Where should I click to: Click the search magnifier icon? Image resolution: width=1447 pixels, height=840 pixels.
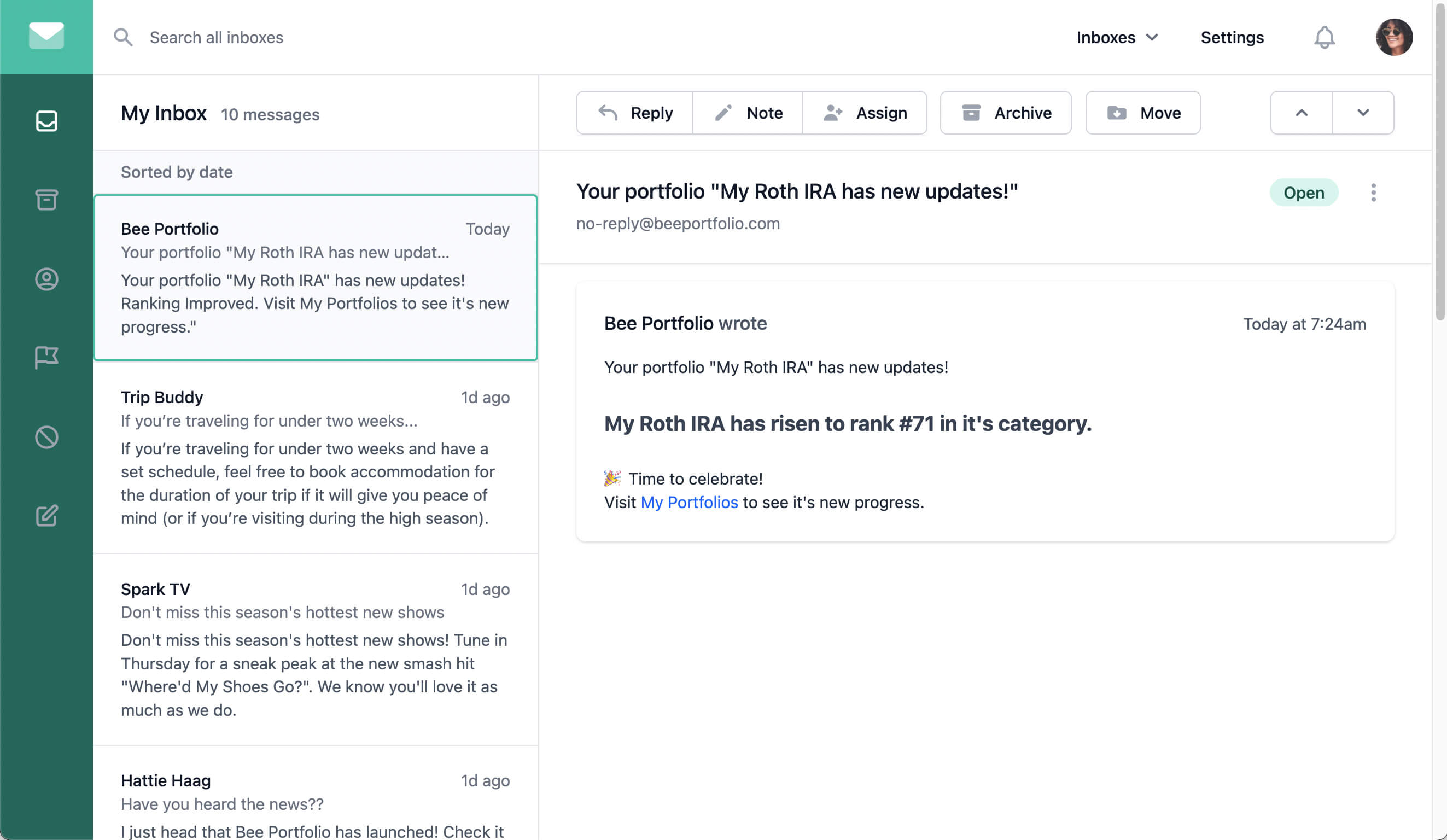[x=122, y=37]
